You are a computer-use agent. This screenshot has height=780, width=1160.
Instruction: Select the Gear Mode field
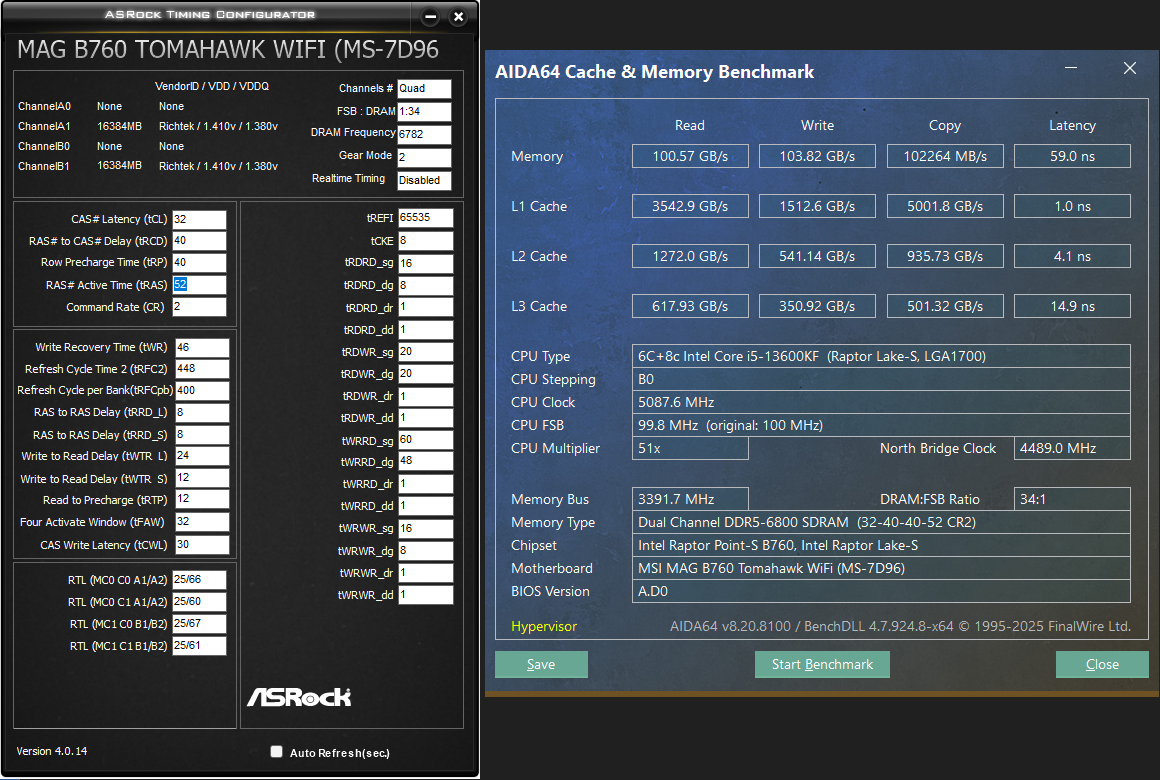pos(424,158)
